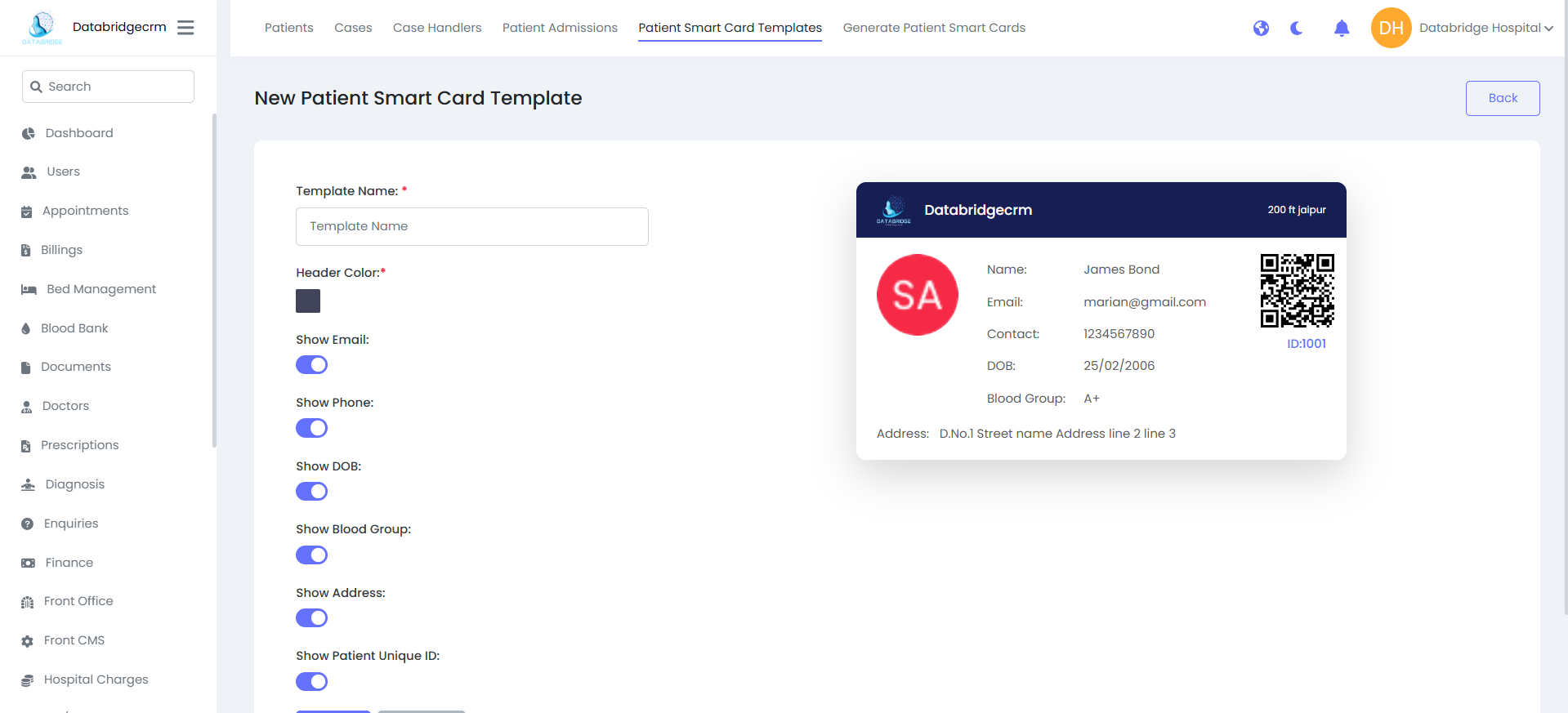Click the 200 ft jaipur address on card header
Screen dimensions: 1568x713
[1297, 210]
